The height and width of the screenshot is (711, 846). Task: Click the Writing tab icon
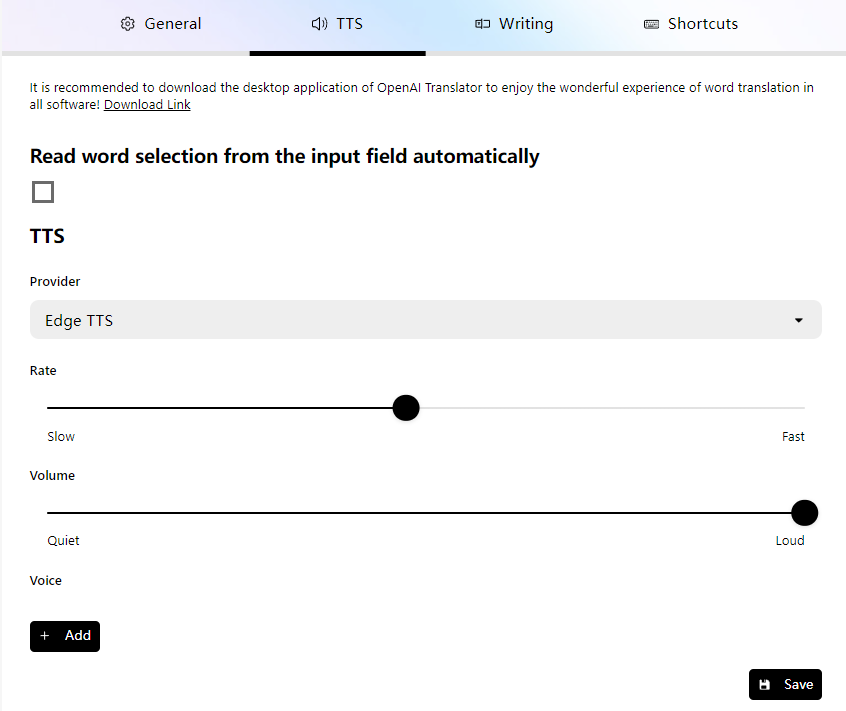482,24
